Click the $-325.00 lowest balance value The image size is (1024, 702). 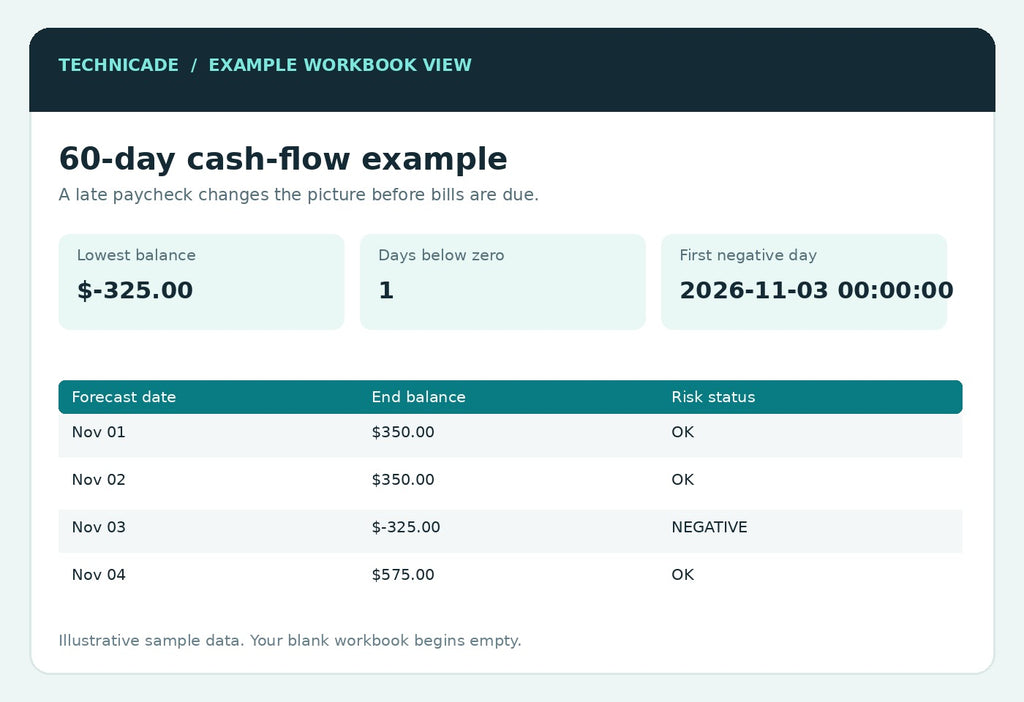coord(135,290)
